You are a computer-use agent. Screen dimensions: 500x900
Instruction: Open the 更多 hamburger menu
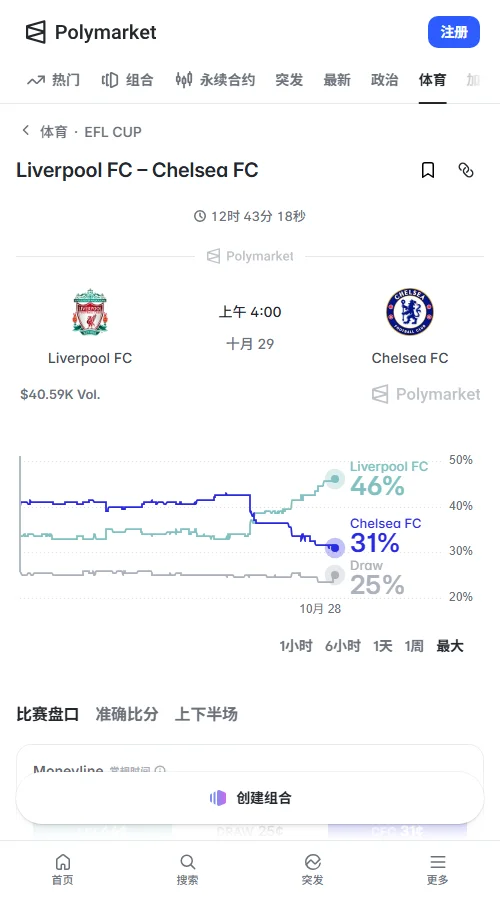pos(437,862)
